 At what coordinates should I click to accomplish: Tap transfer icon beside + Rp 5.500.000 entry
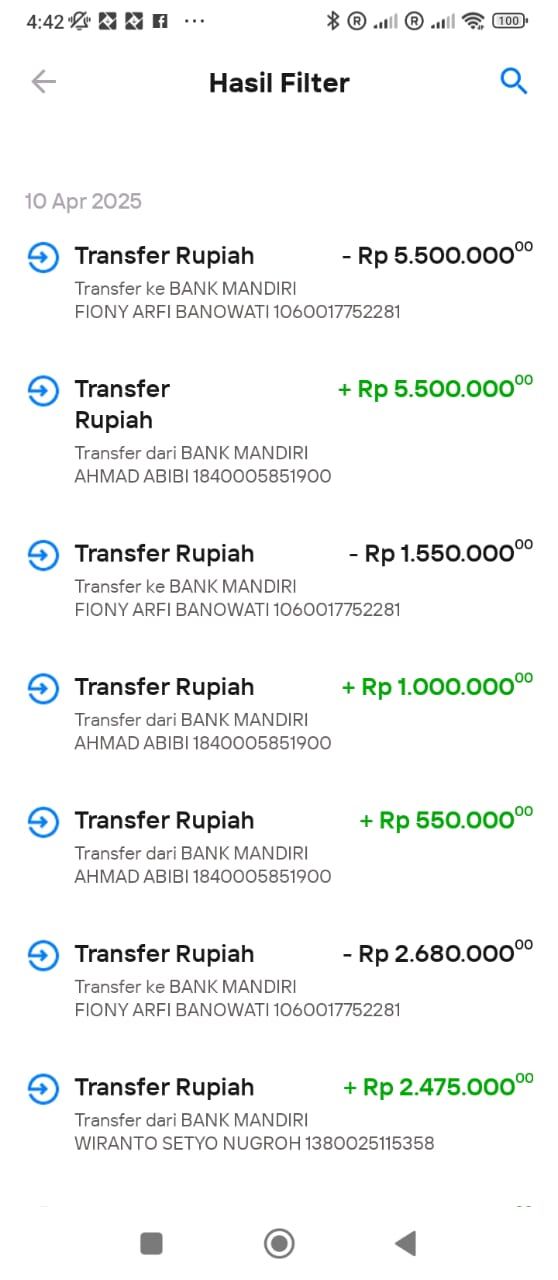point(43,390)
